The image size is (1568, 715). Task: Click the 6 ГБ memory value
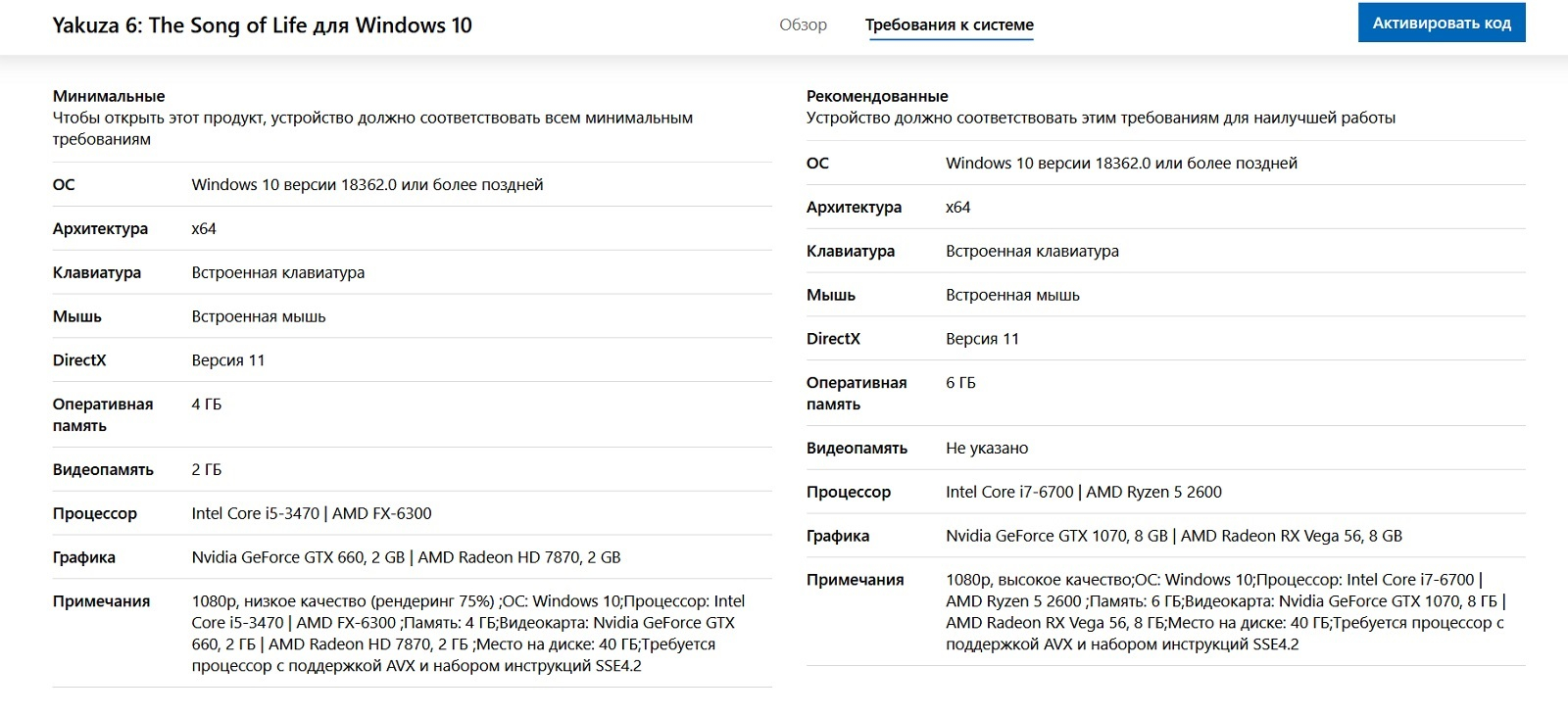tap(960, 383)
